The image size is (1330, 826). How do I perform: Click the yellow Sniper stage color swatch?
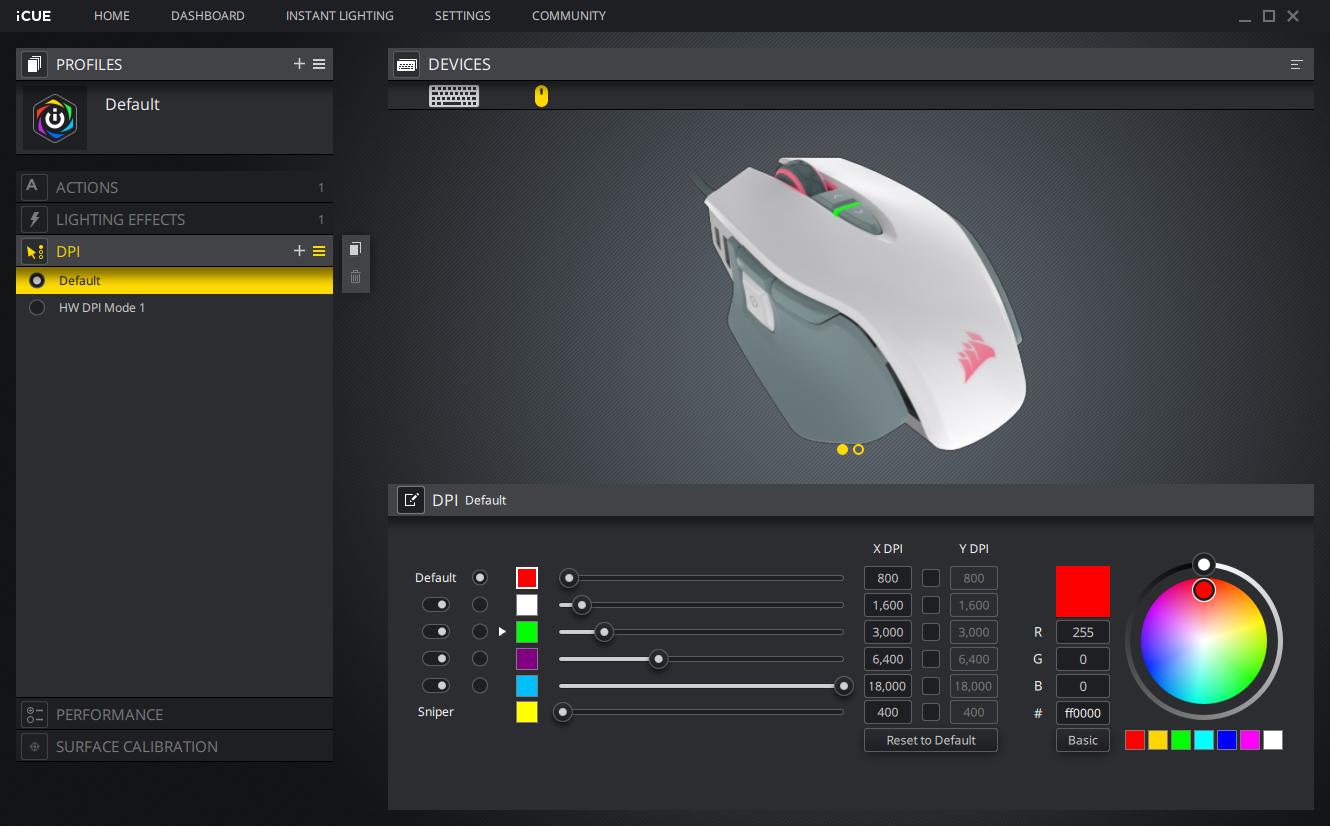pyautogui.click(x=527, y=713)
